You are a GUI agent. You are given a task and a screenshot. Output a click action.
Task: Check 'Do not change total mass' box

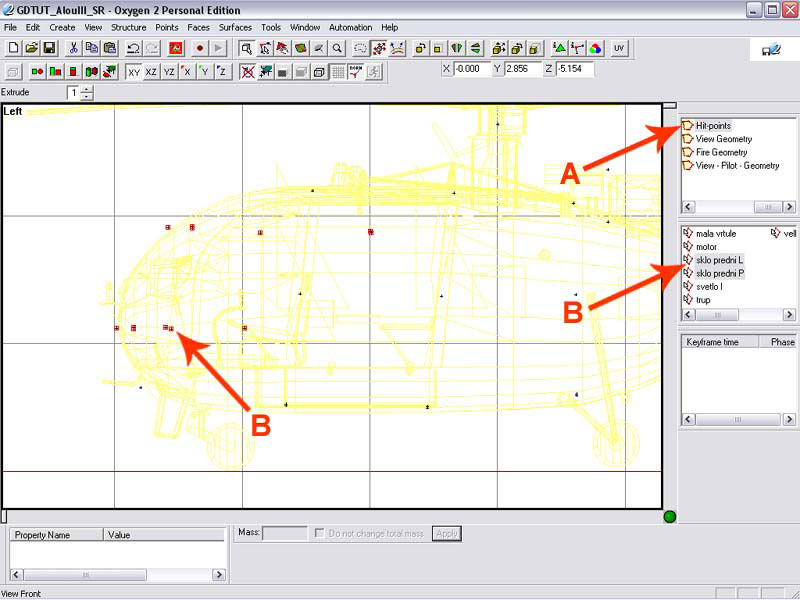click(320, 534)
